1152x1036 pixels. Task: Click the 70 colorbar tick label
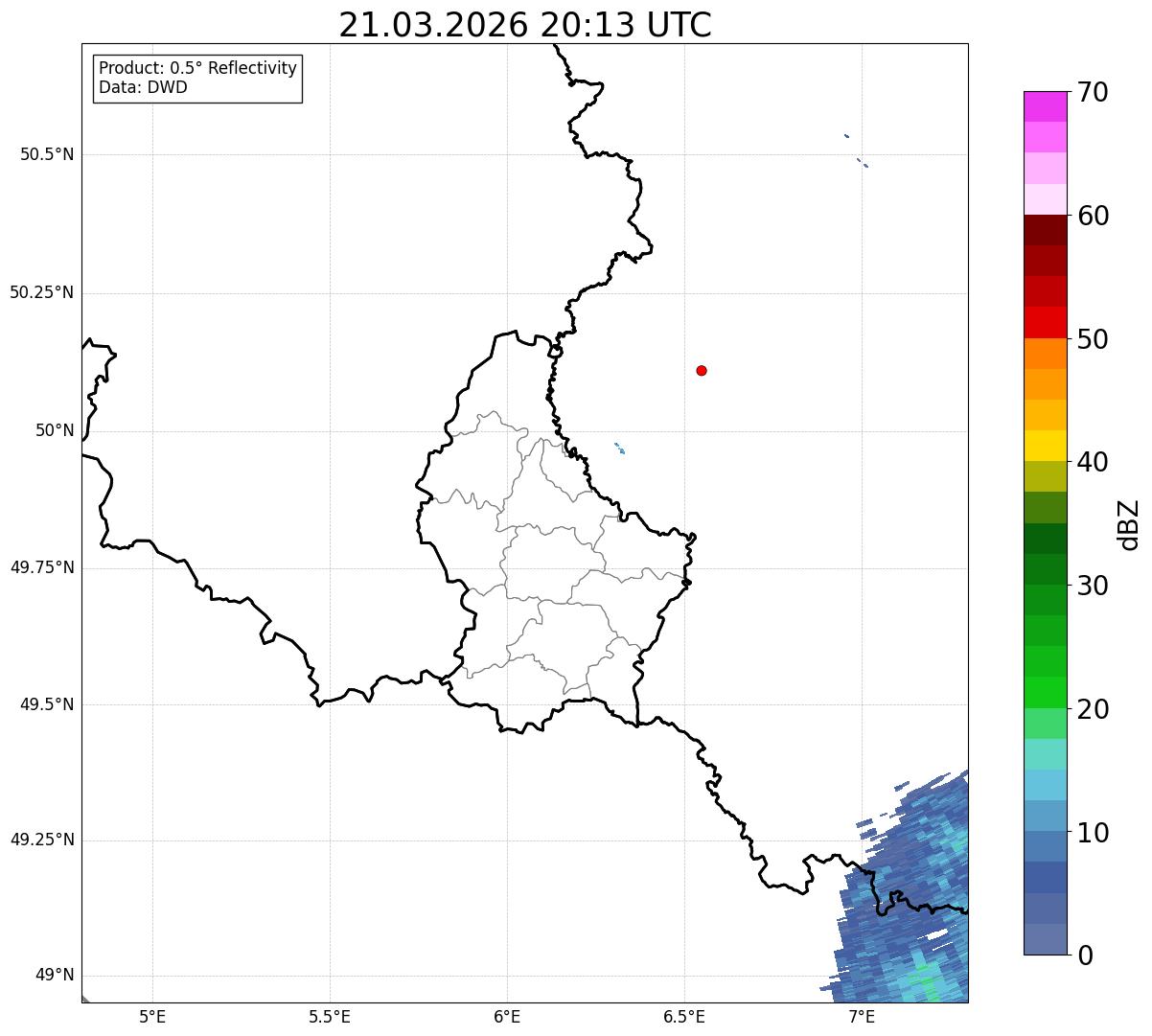1093,92
